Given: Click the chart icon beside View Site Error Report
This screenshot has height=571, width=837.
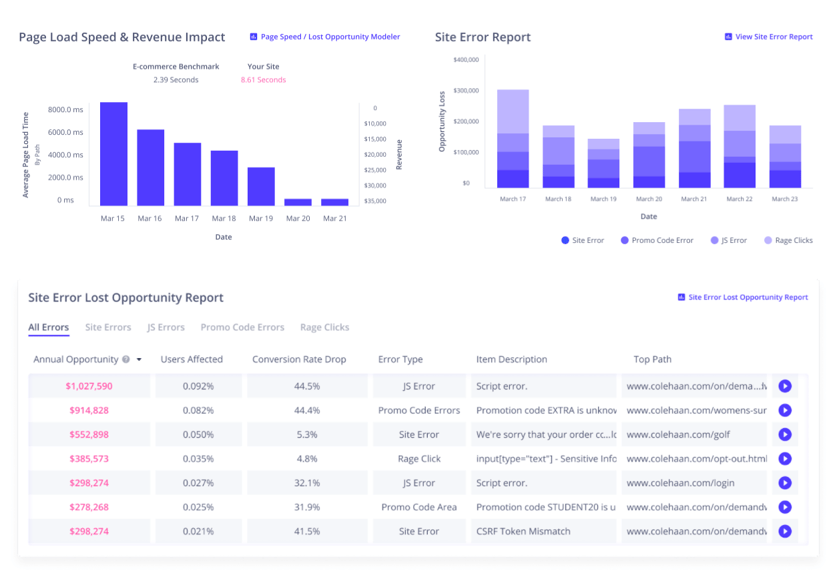Looking at the screenshot, I should (728, 37).
